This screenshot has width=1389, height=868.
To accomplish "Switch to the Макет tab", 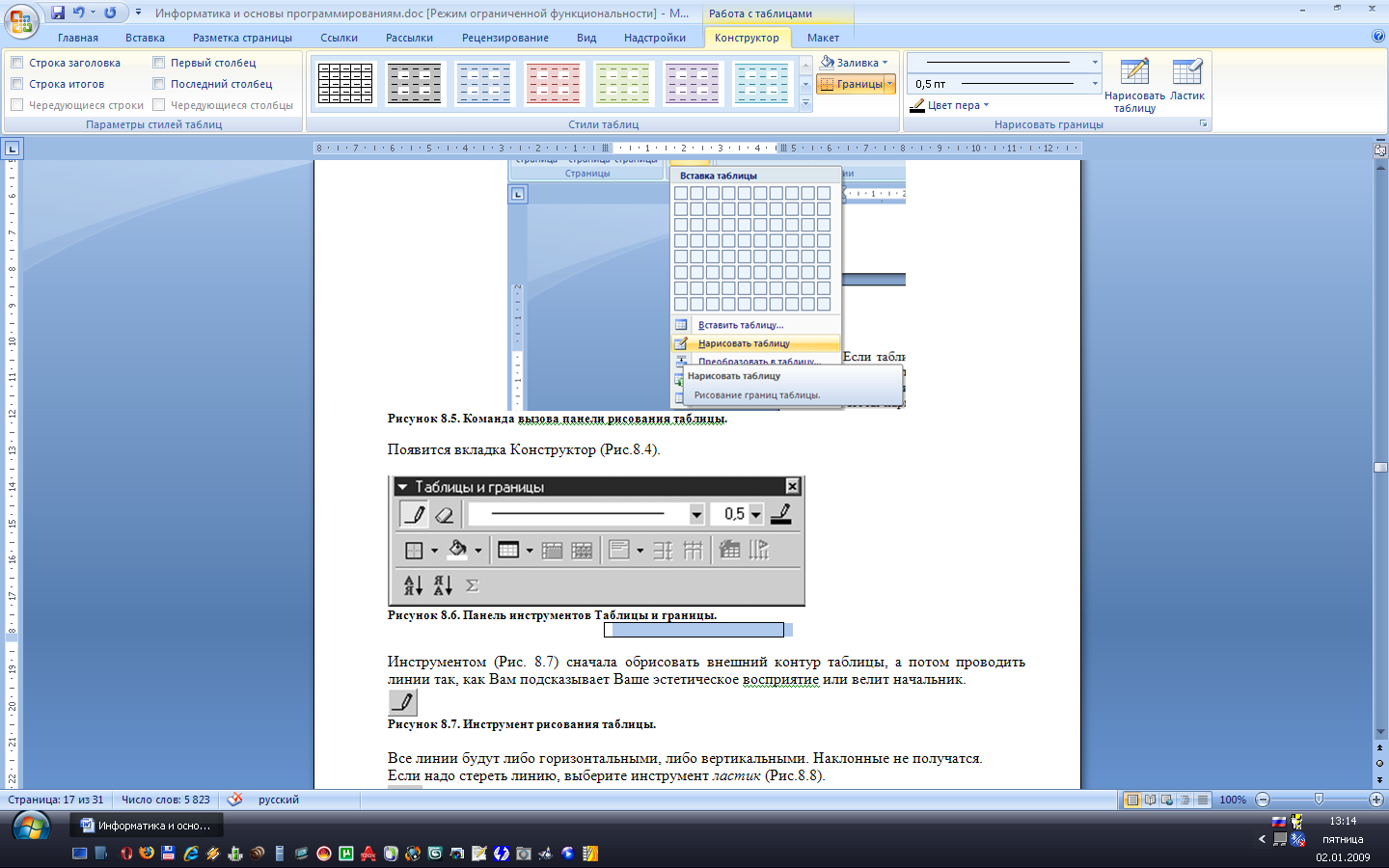I will coord(823,38).
